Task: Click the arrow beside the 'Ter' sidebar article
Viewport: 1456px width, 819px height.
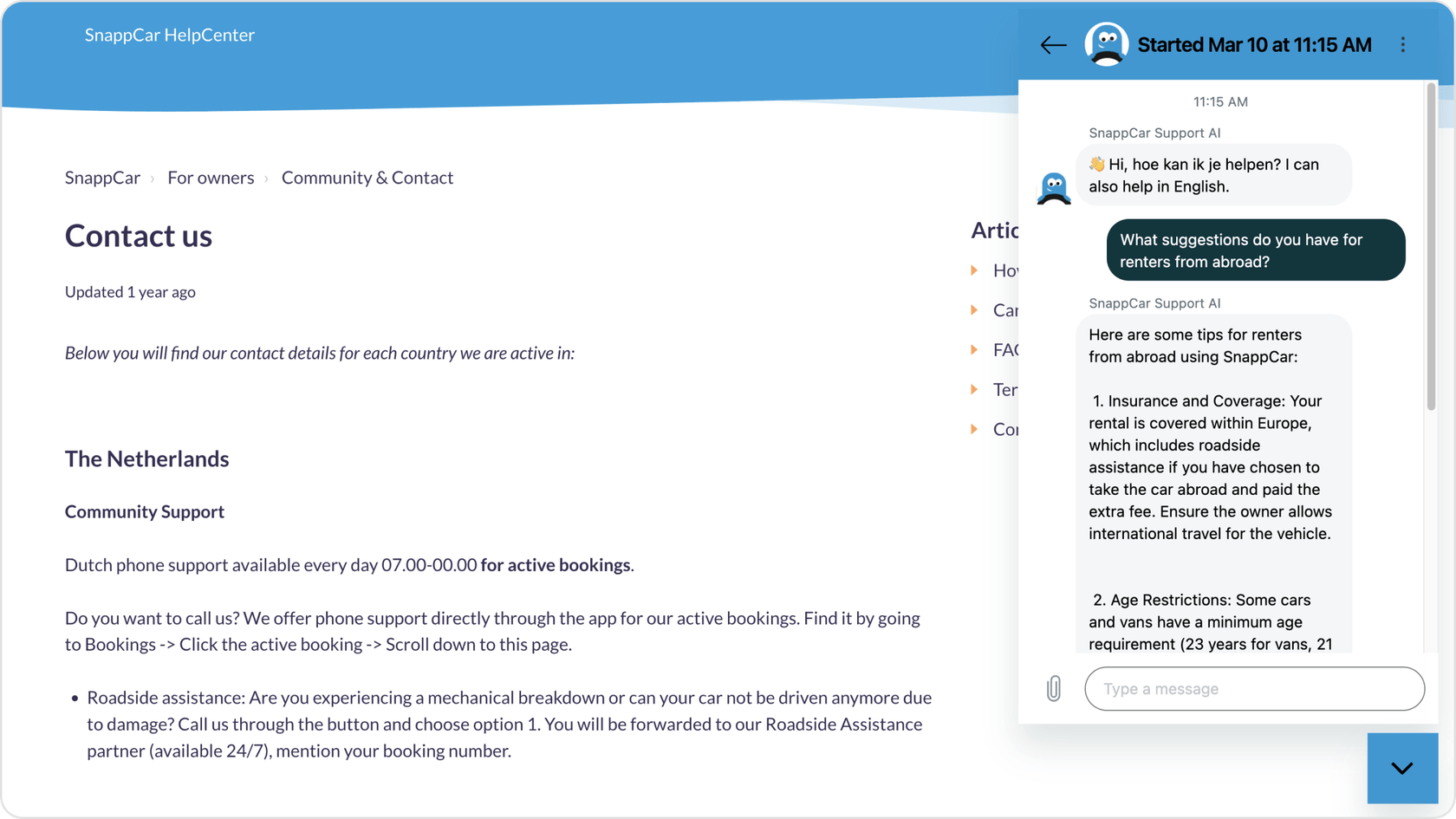Action: pos(975,390)
